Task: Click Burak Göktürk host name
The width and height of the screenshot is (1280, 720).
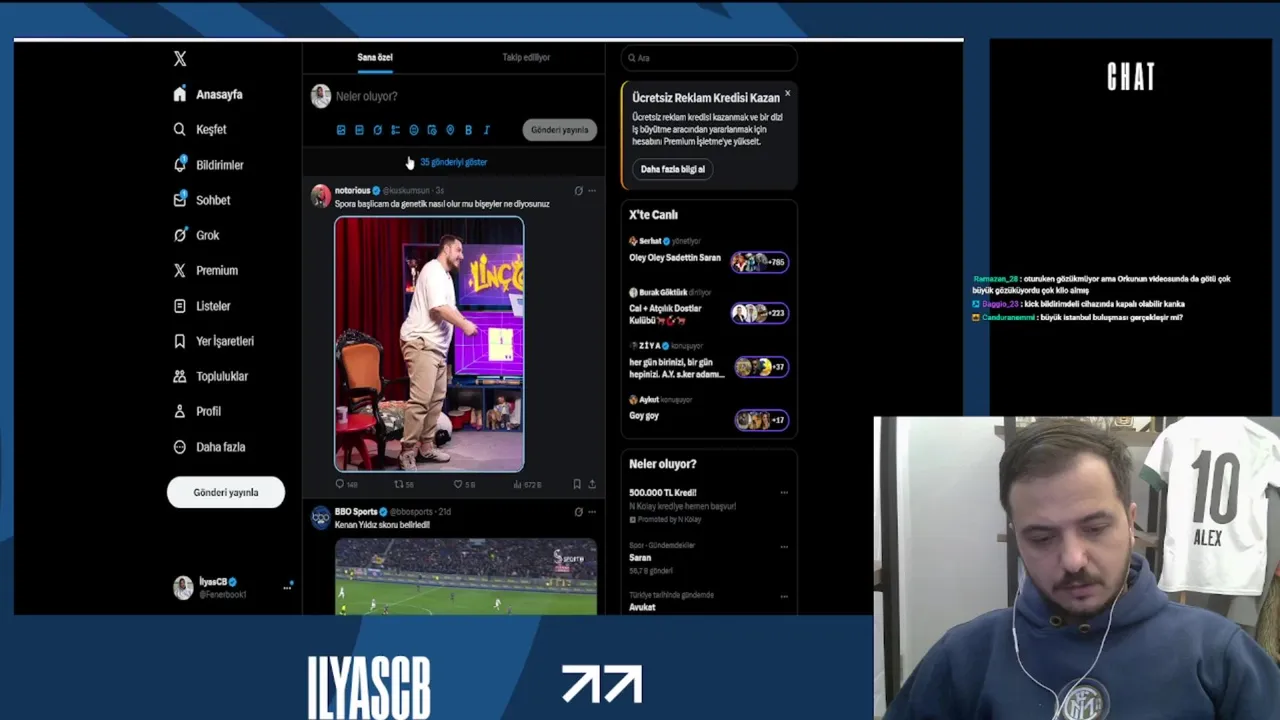Action: pos(662,292)
